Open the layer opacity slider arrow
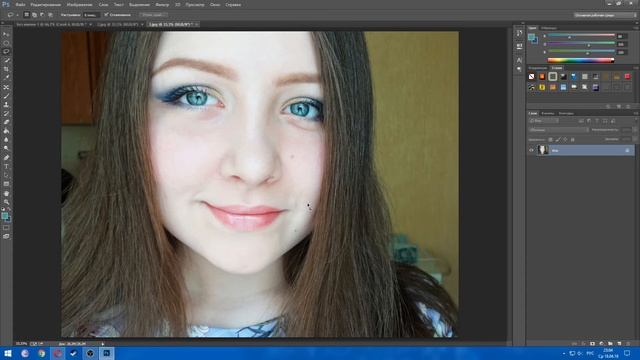The width and height of the screenshot is (640, 360). coord(635,130)
